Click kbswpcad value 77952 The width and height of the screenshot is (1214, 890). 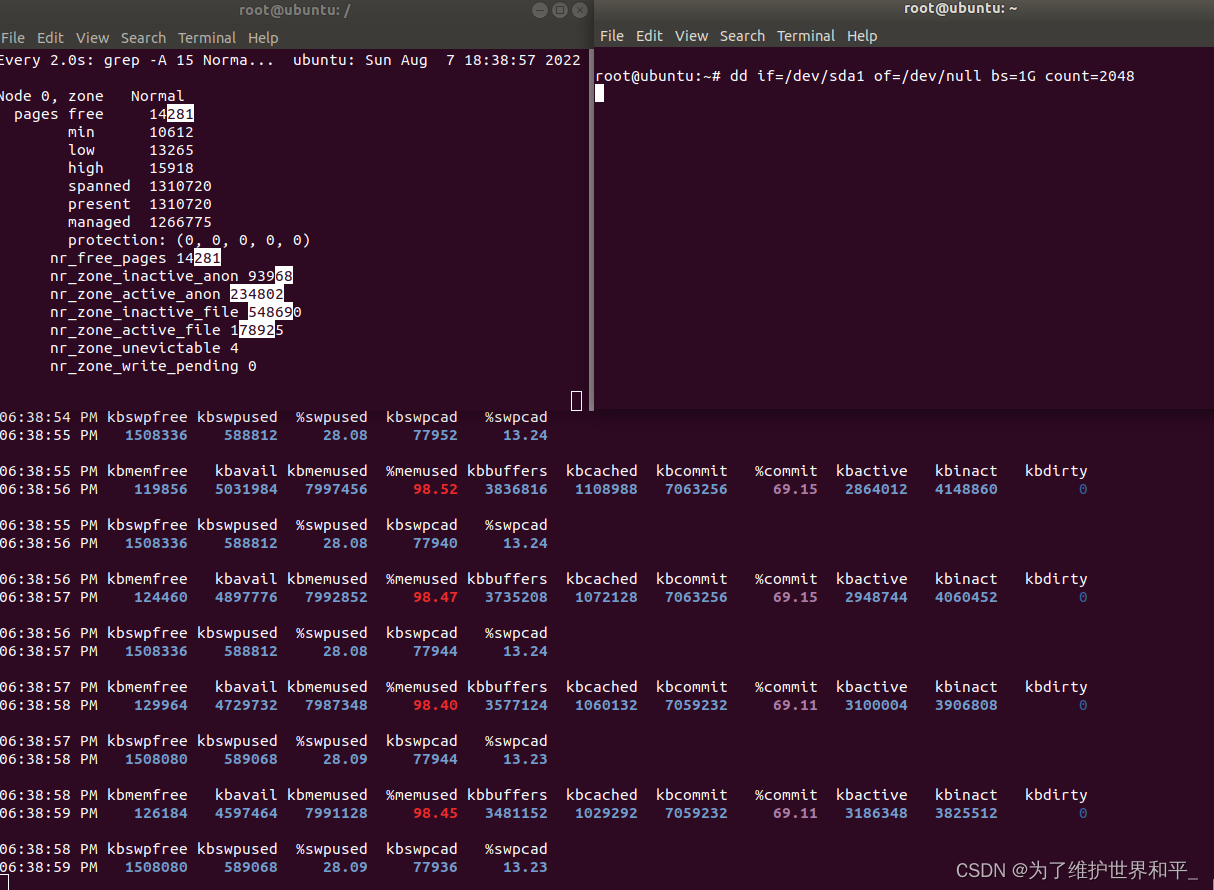435,435
